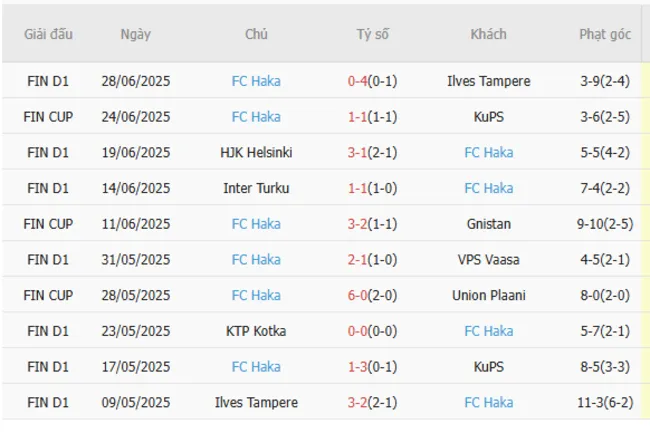The width and height of the screenshot is (650, 433).
Task: Click the 0-4 score against Ilves Tampere
Action: pos(358,81)
